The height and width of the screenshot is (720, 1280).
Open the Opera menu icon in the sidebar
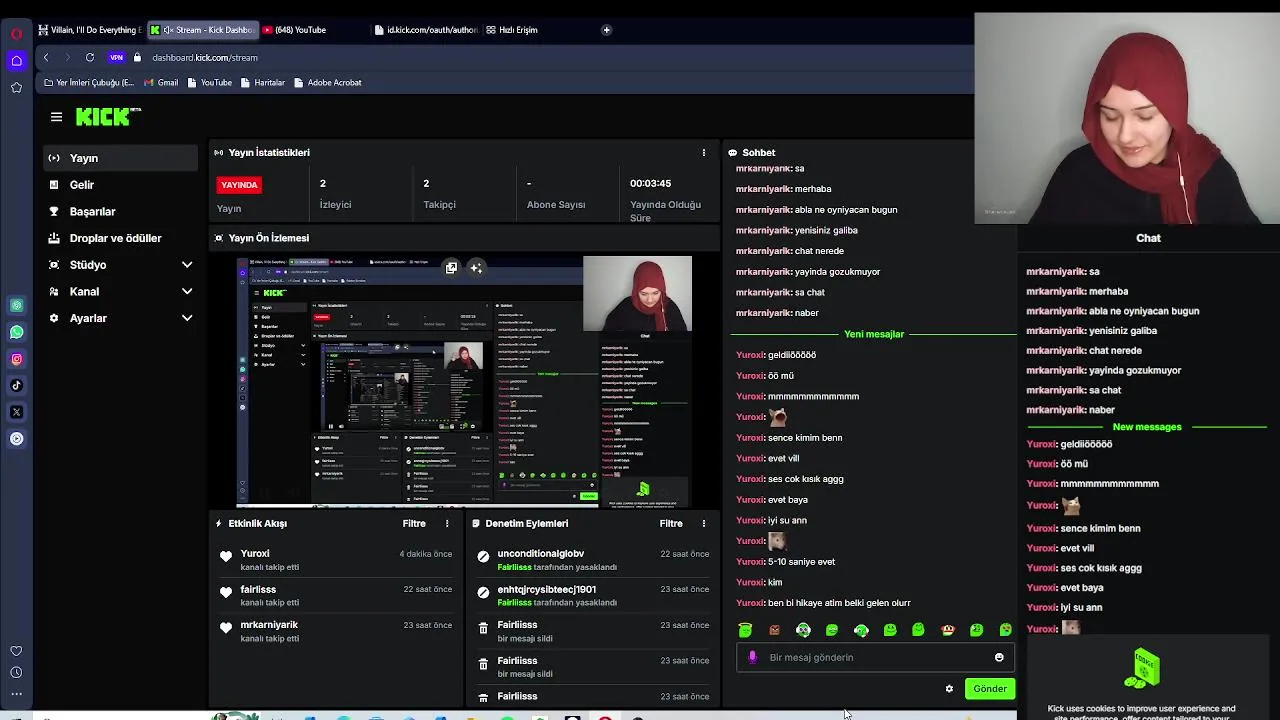point(16,33)
